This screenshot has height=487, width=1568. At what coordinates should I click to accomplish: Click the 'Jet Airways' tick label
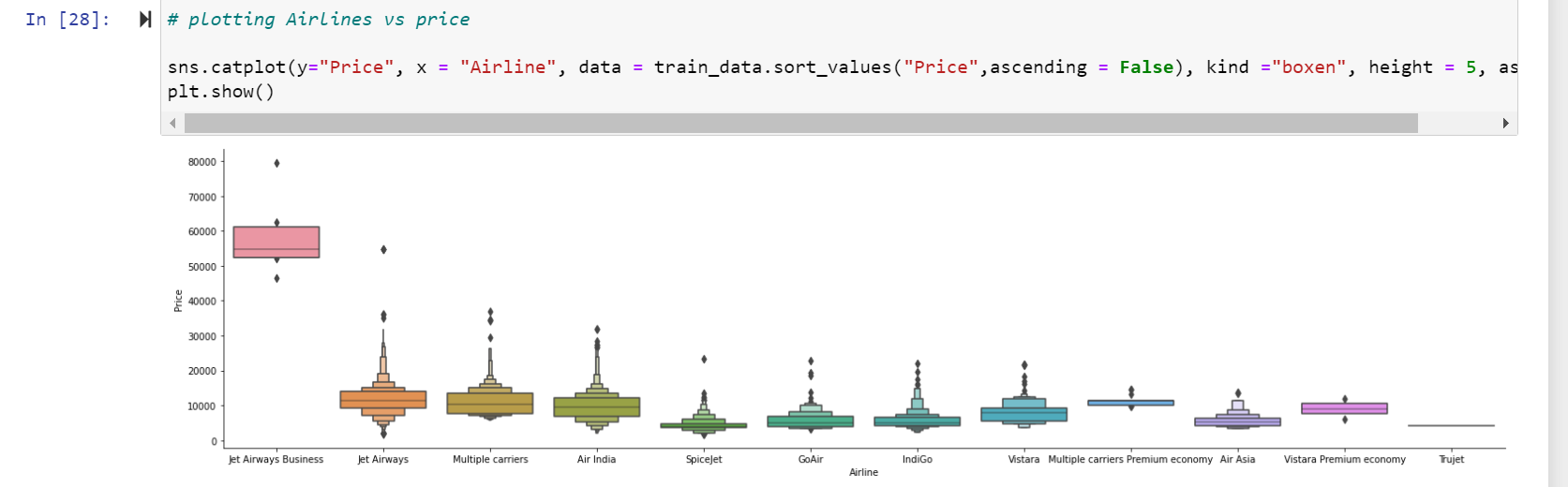click(383, 460)
